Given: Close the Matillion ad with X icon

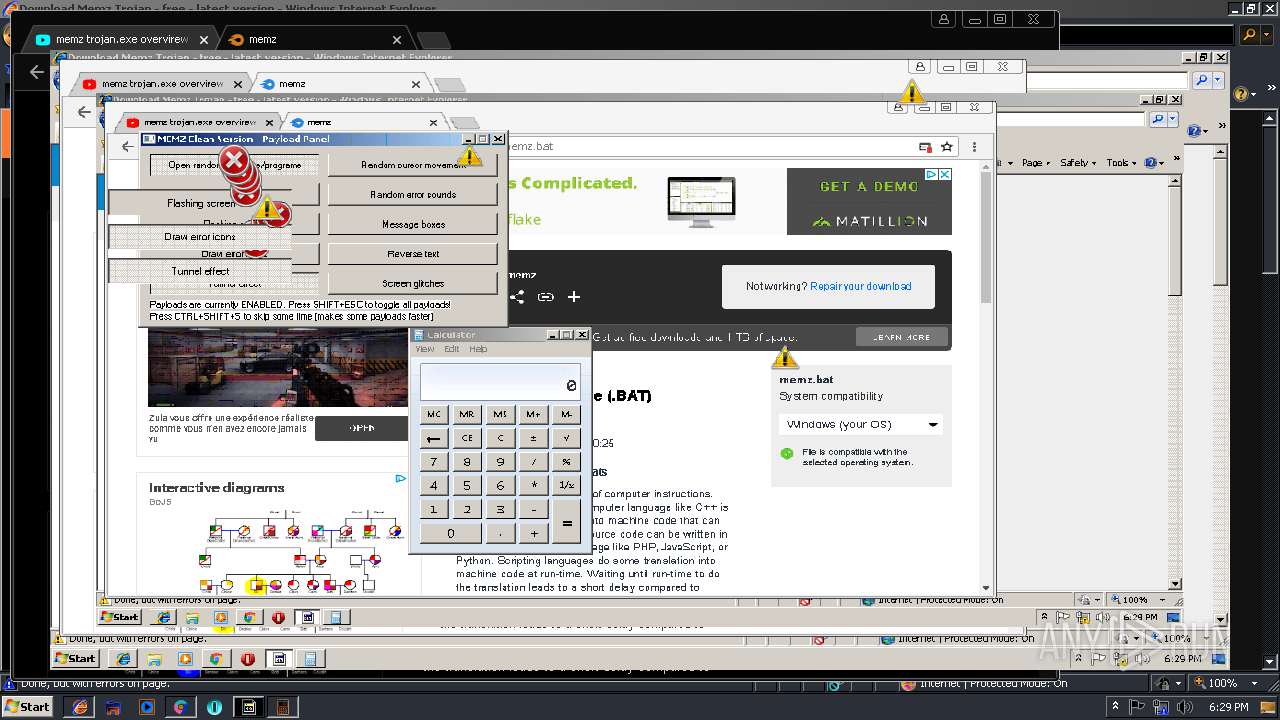Looking at the screenshot, I should coord(944,174).
